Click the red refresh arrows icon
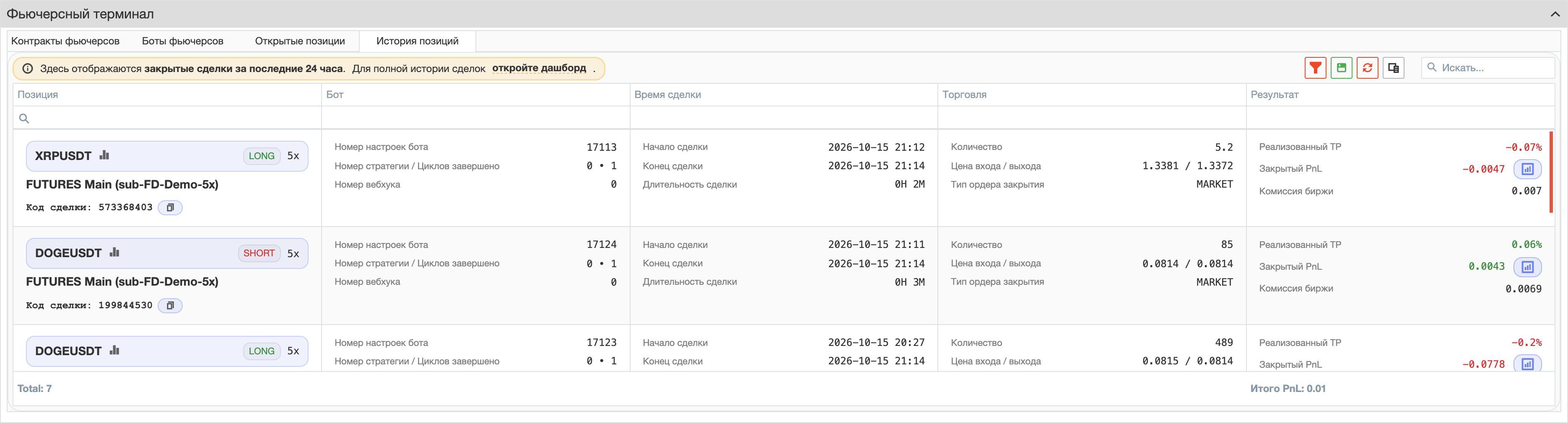1568x423 pixels. [x=1367, y=67]
